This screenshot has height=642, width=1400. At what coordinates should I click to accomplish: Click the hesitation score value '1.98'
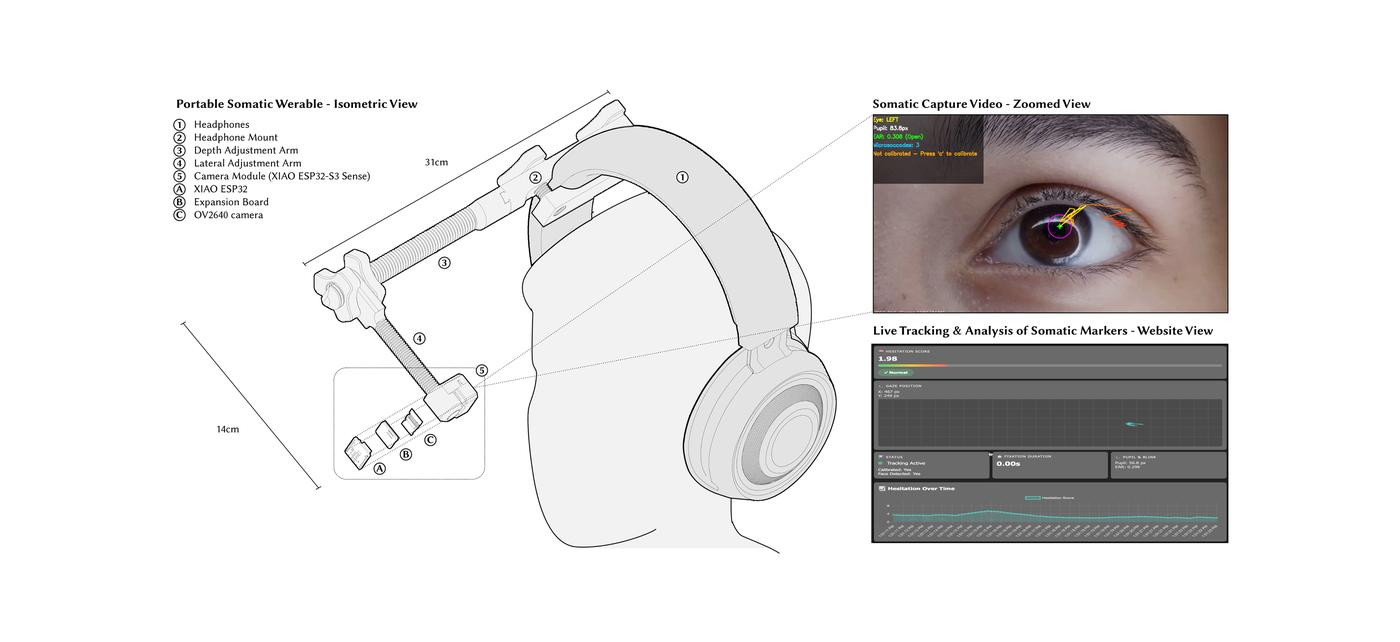[888, 359]
